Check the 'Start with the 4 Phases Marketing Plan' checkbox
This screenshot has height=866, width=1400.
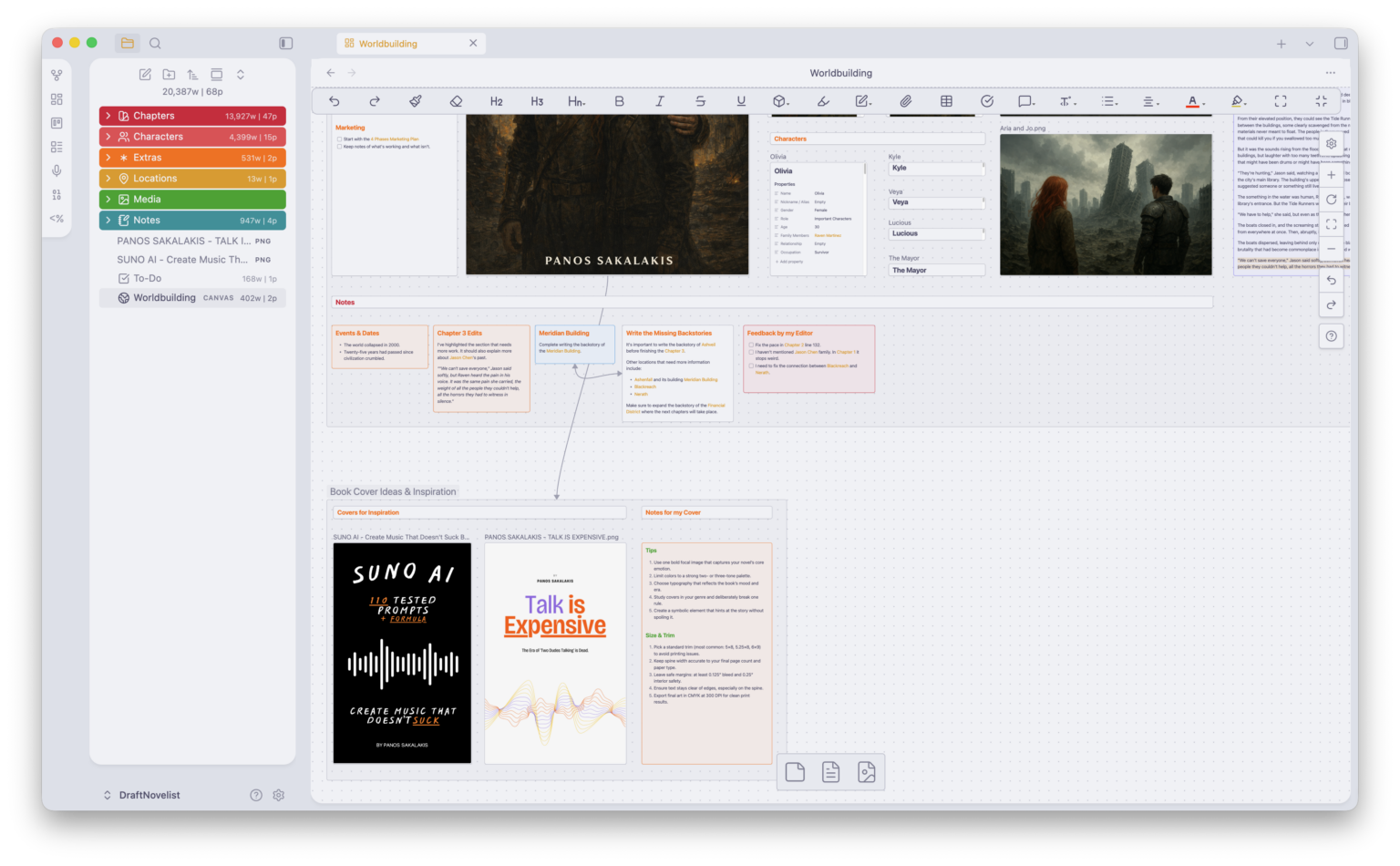tap(339, 139)
